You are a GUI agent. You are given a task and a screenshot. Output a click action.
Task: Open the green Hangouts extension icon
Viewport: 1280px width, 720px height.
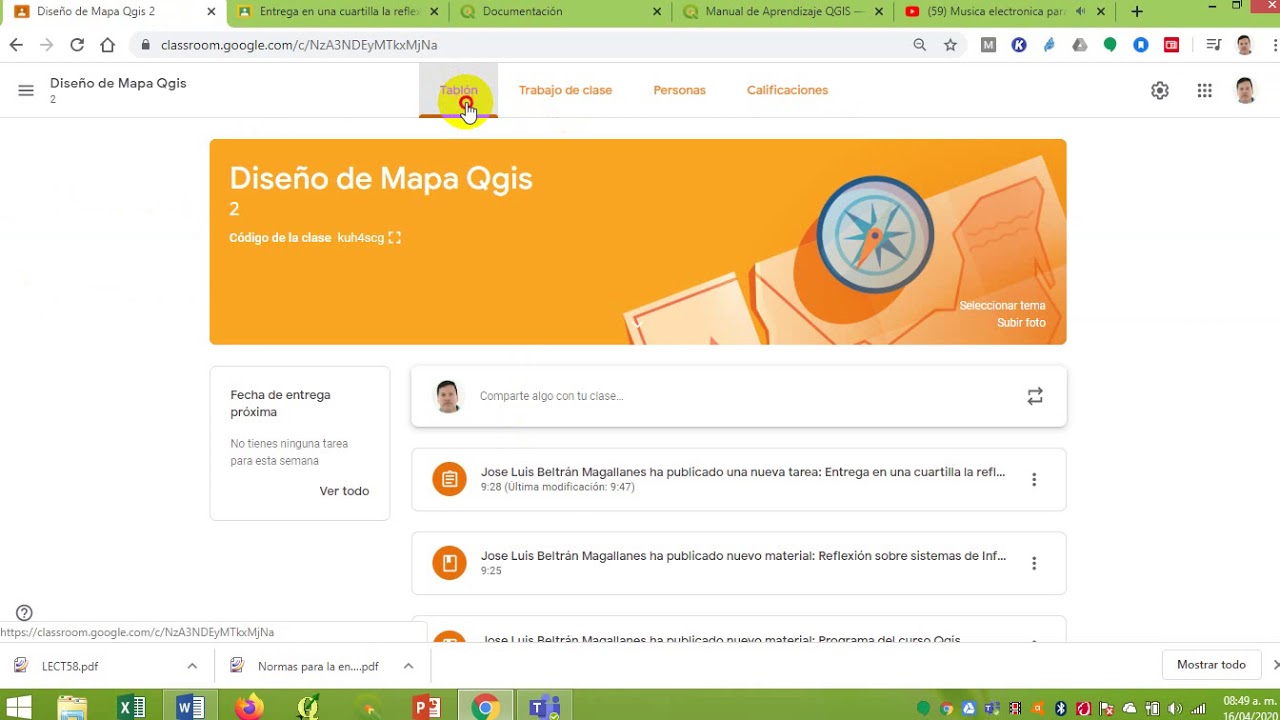pyautogui.click(x=1110, y=45)
